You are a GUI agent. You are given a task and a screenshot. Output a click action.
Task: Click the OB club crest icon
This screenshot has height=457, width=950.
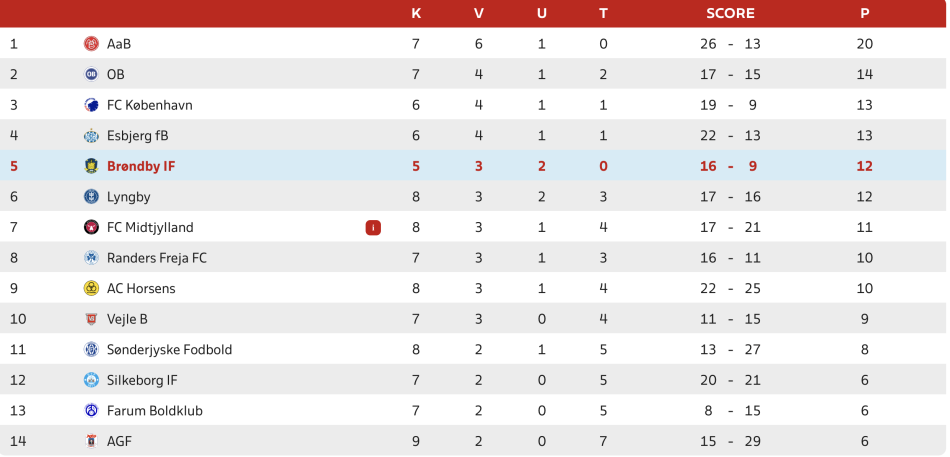91,74
